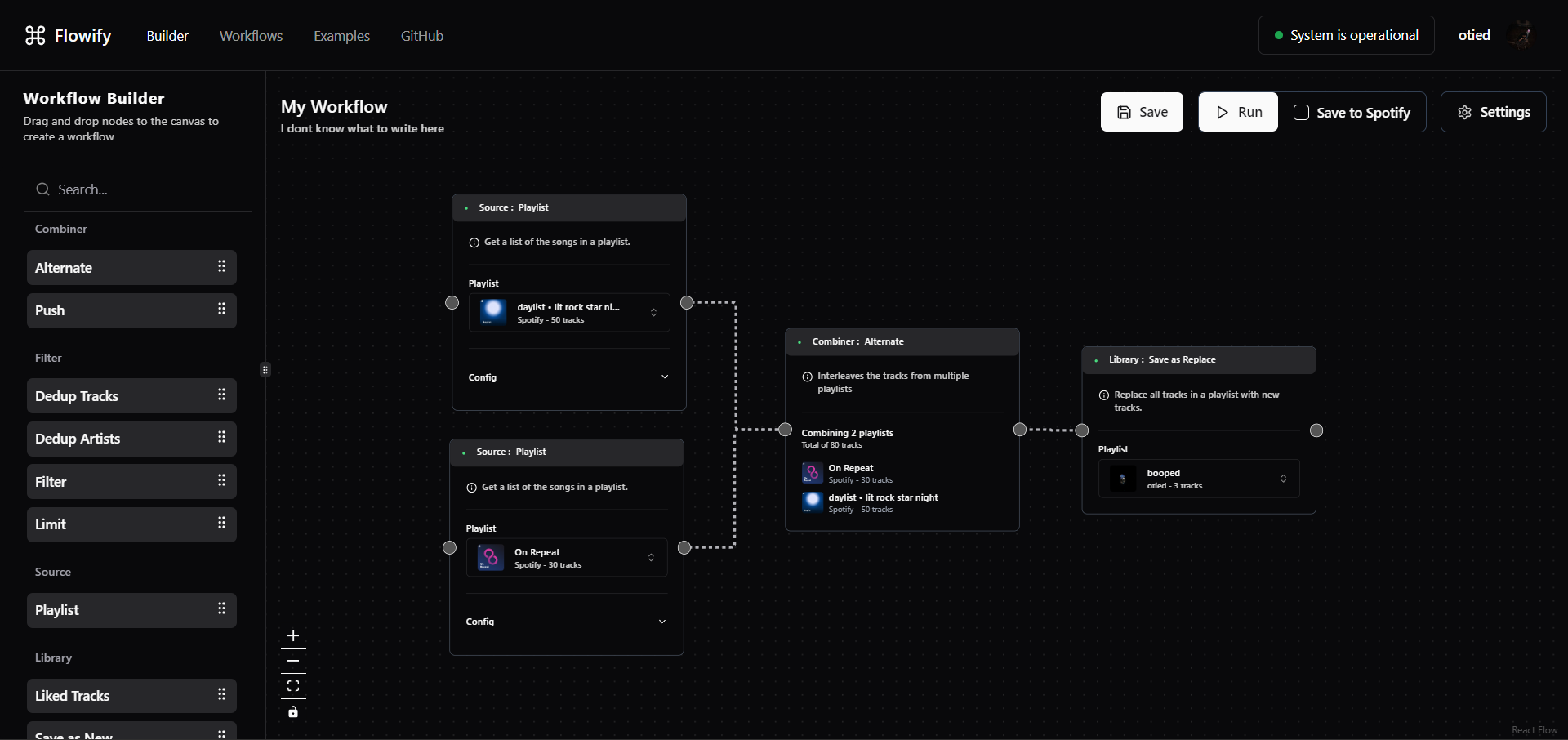Image resolution: width=1568 pixels, height=740 pixels.
Task: Focus the node Search field
Action: [x=139, y=189]
